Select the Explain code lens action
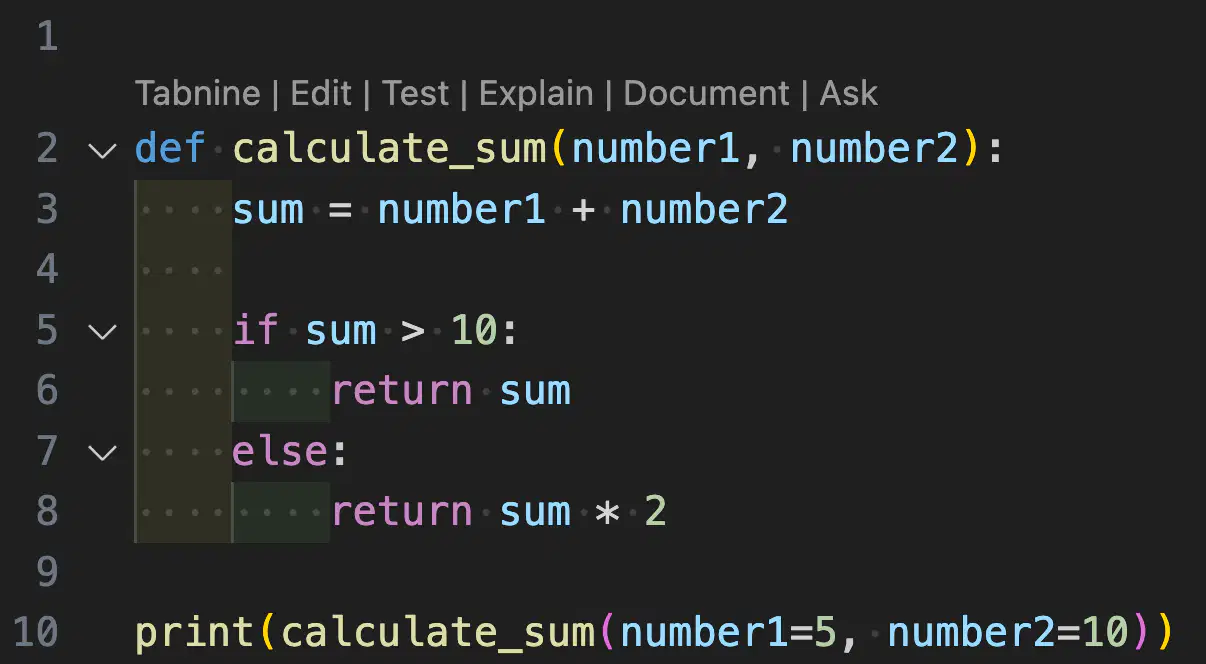 click(x=536, y=94)
